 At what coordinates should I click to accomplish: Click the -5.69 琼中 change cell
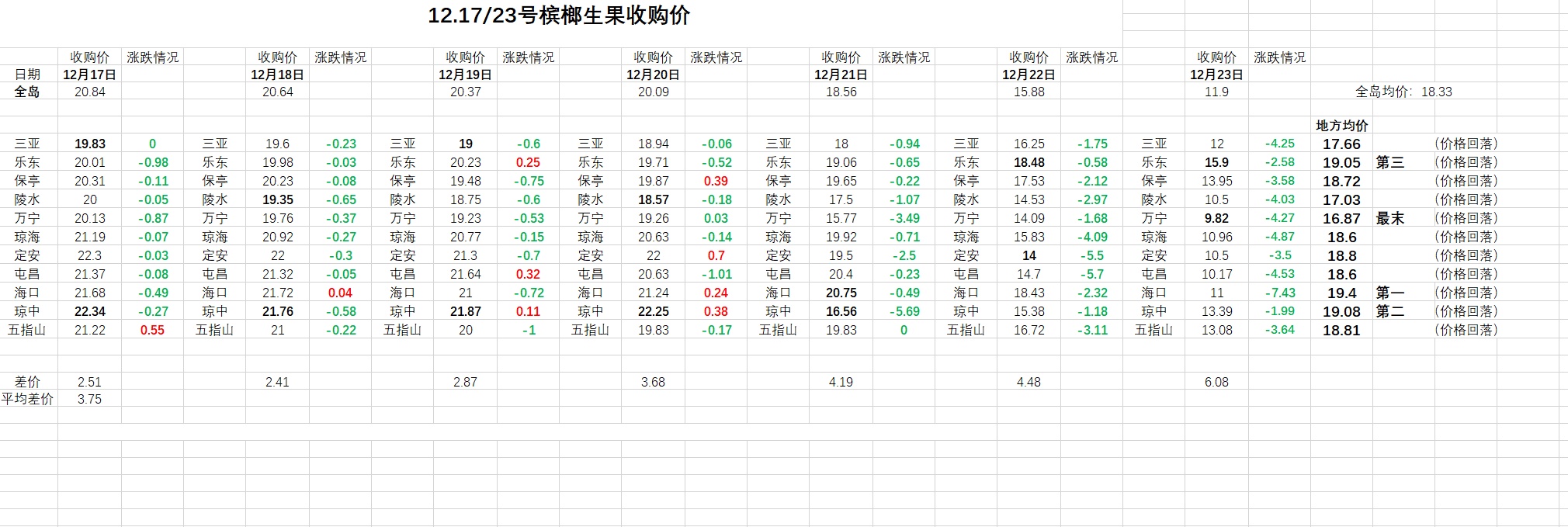(904, 311)
